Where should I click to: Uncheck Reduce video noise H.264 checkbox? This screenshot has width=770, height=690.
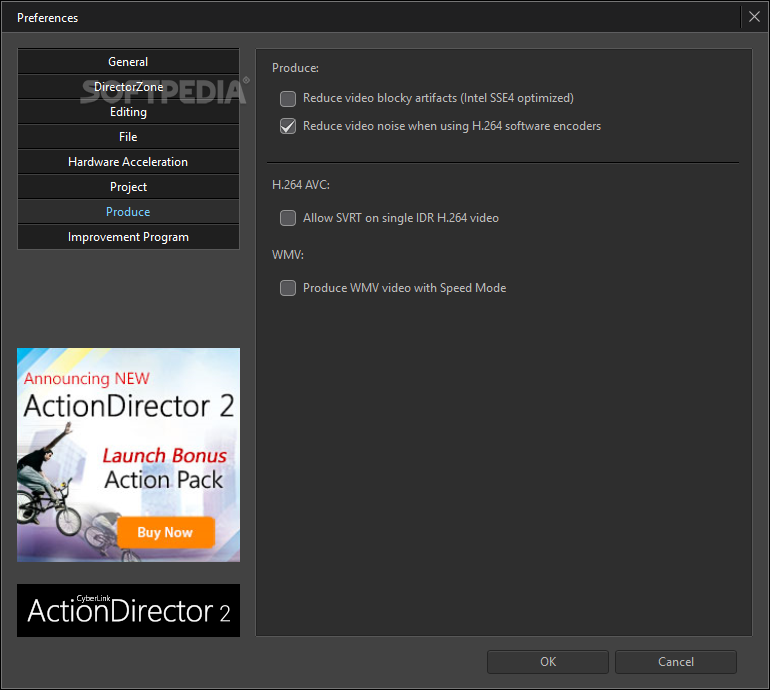pyautogui.click(x=288, y=126)
